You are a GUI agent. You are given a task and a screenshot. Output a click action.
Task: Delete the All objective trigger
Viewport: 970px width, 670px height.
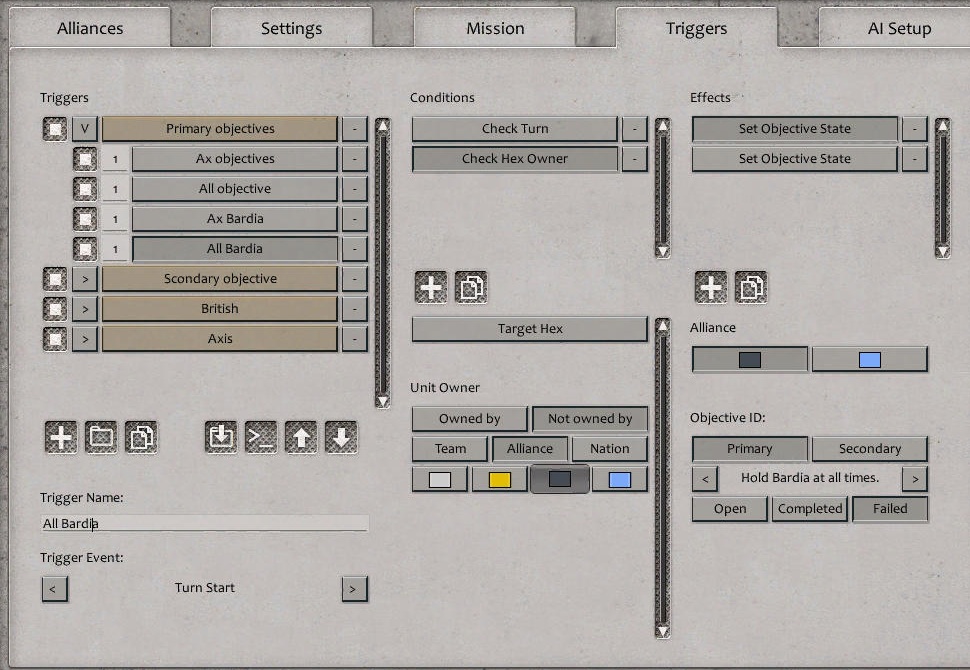[355, 189]
